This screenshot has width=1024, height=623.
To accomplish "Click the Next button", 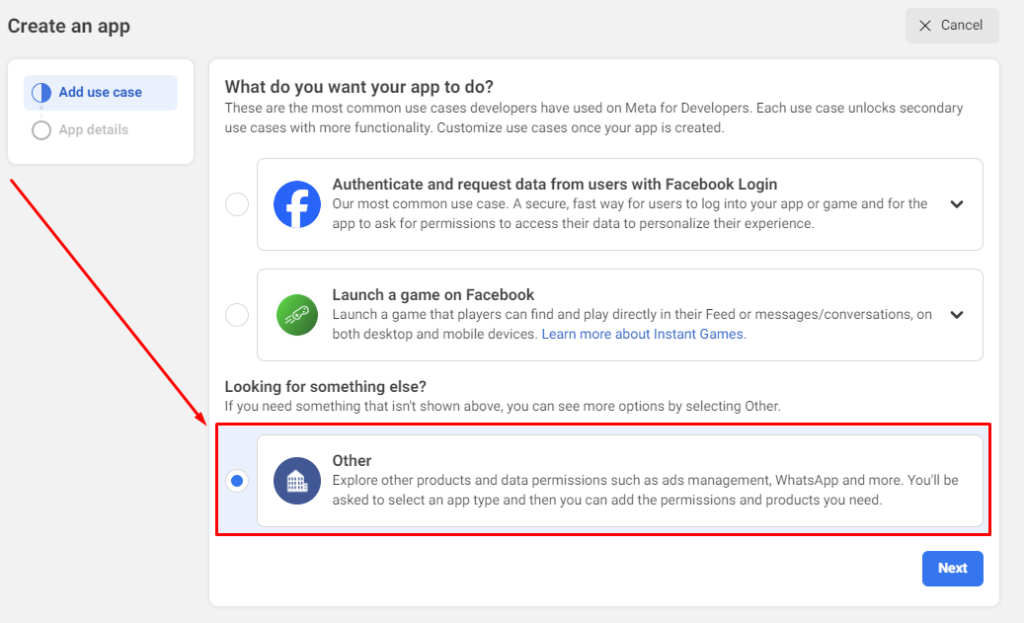I will (x=952, y=568).
